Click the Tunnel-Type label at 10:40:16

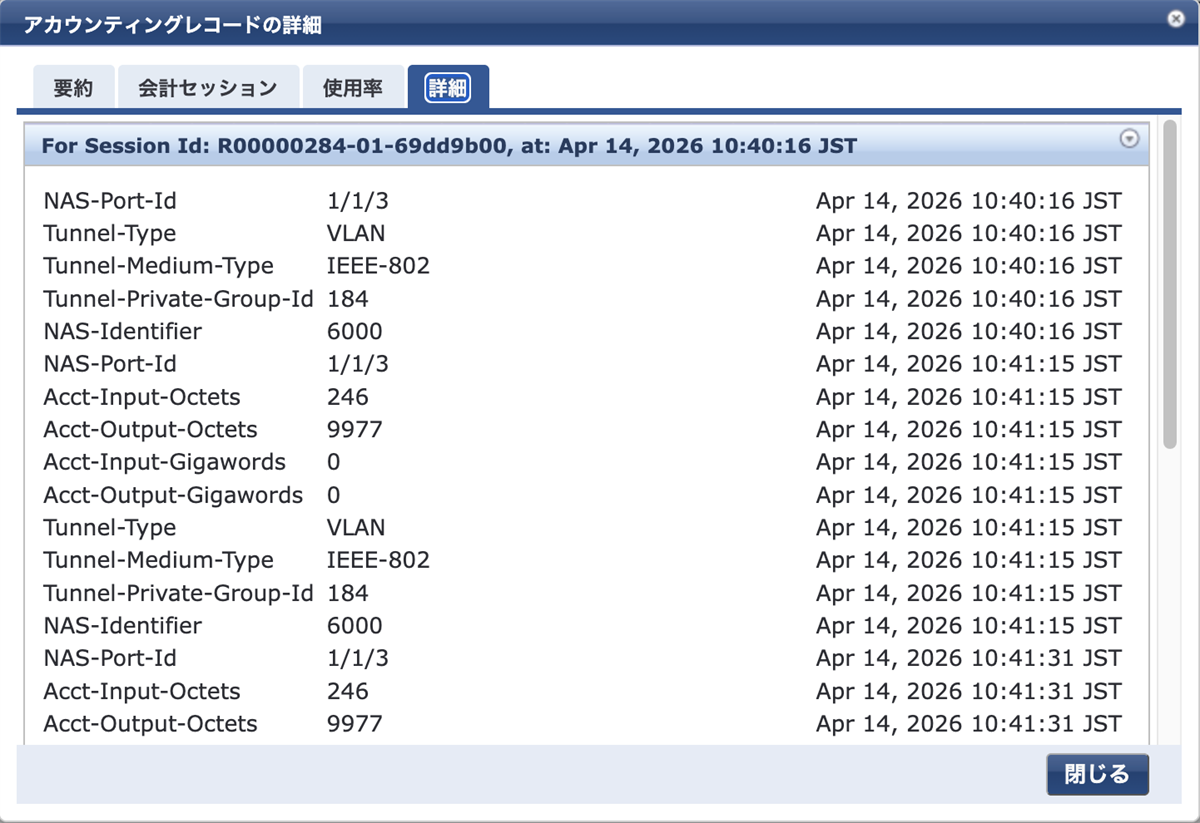pyautogui.click(x=109, y=233)
